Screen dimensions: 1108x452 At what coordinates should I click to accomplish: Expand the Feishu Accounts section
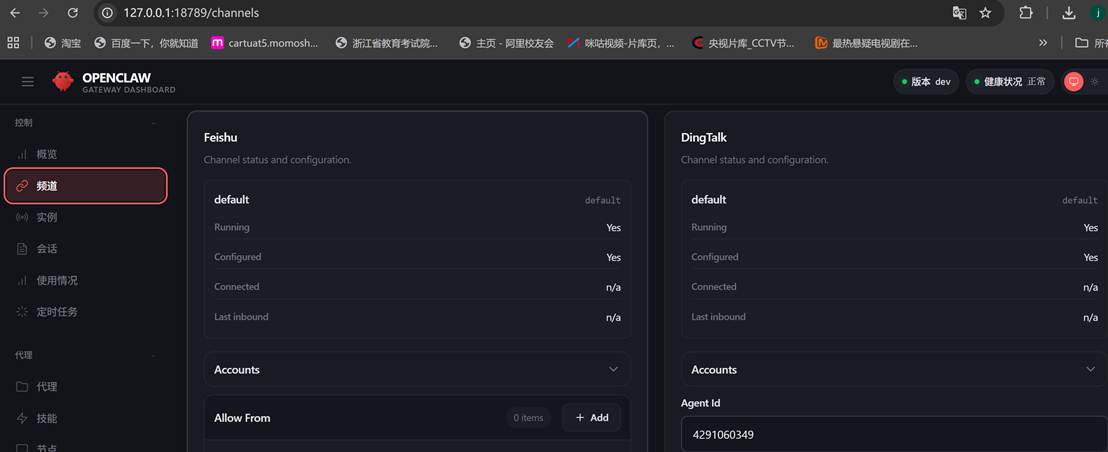tap(417, 369)
